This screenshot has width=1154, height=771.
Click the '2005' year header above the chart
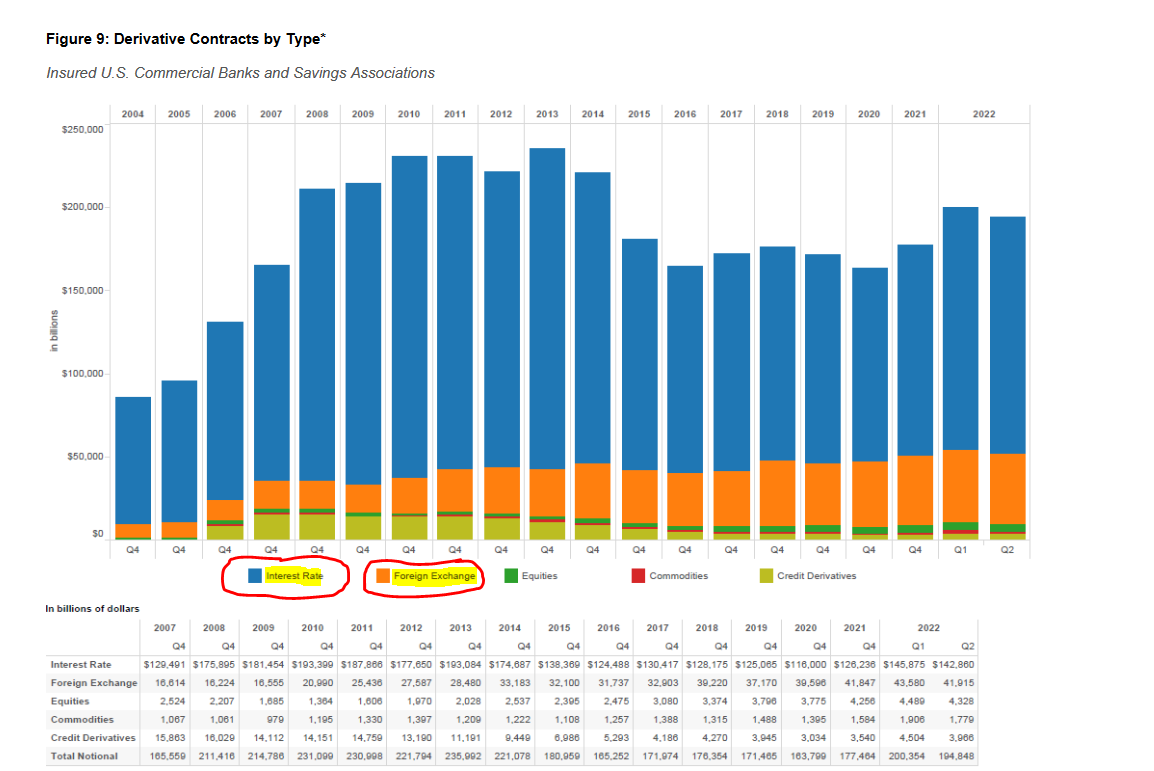[x=179, y=114]
